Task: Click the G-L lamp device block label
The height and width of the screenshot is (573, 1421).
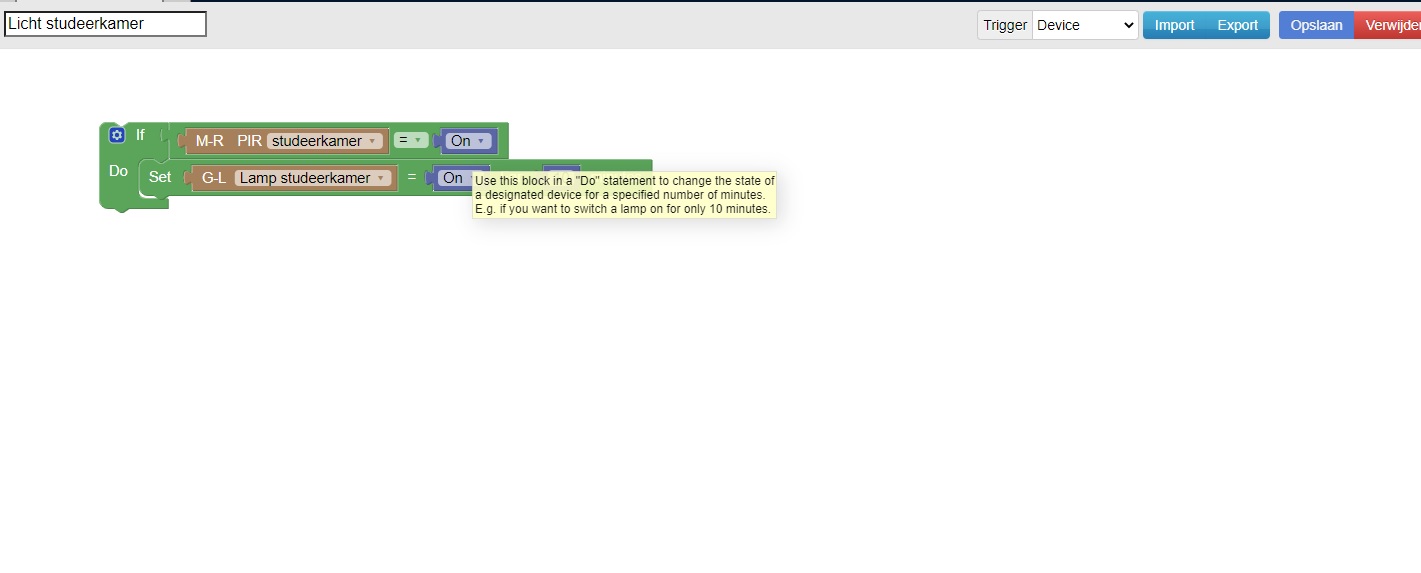Action: click(214, 178)
